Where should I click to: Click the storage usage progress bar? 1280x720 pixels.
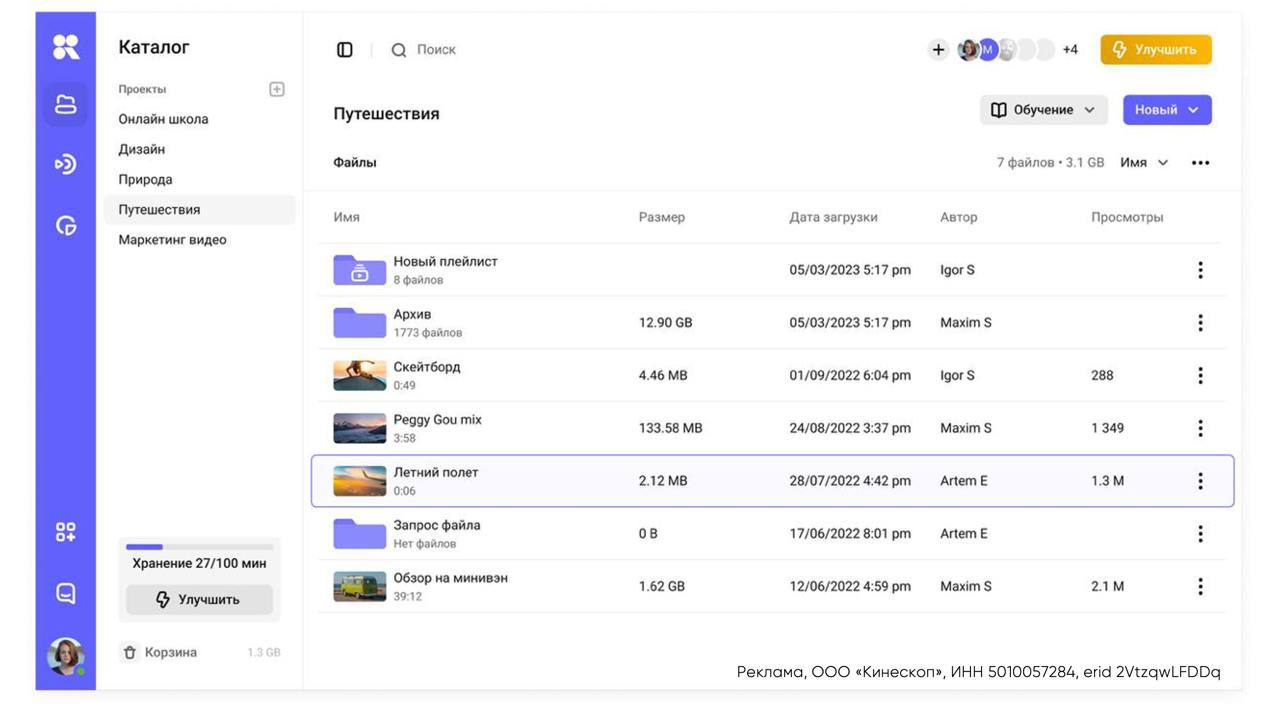pyautogui.click(x=199, y=547)
